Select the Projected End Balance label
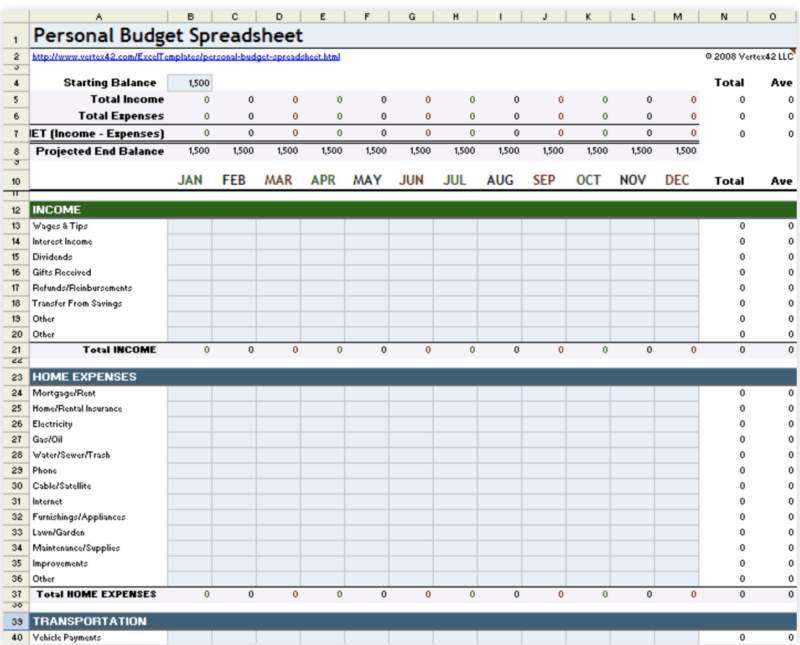The width and height of the screenshot is (800, 645). tap(100, 151)
